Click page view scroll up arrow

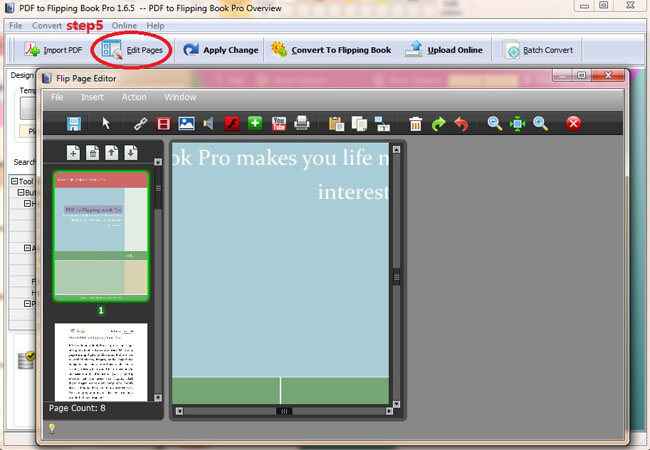[397, 149]
